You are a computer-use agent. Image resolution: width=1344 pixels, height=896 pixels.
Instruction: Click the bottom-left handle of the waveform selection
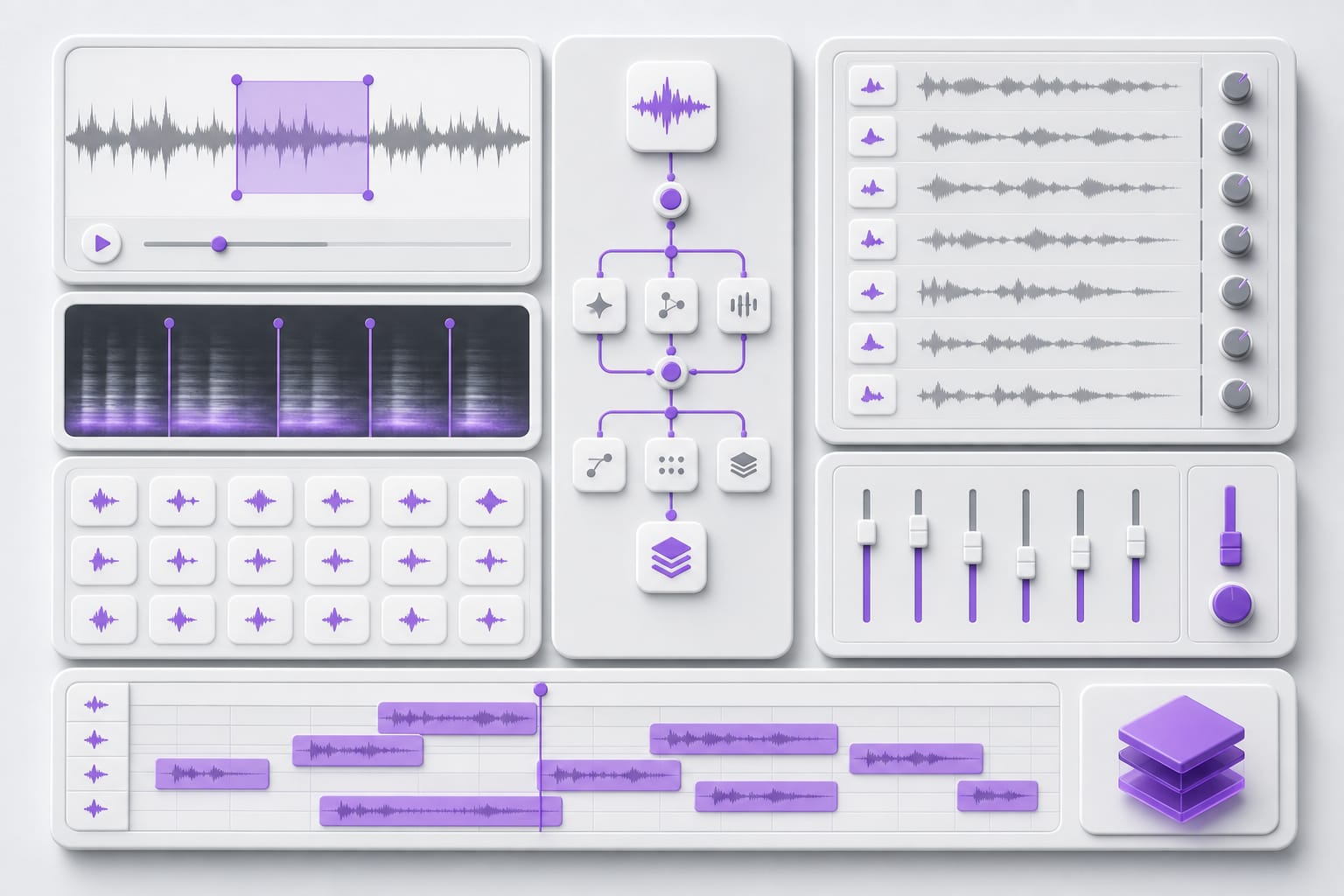pos(236,195)
